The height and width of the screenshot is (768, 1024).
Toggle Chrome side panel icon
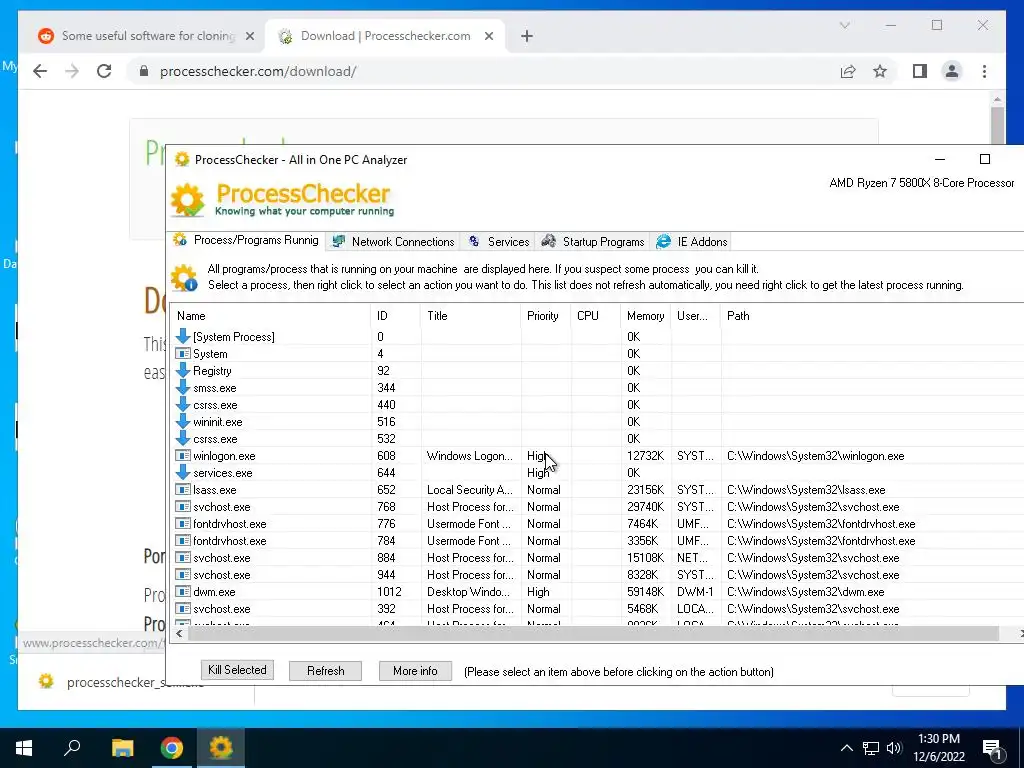tap(920, 71)
